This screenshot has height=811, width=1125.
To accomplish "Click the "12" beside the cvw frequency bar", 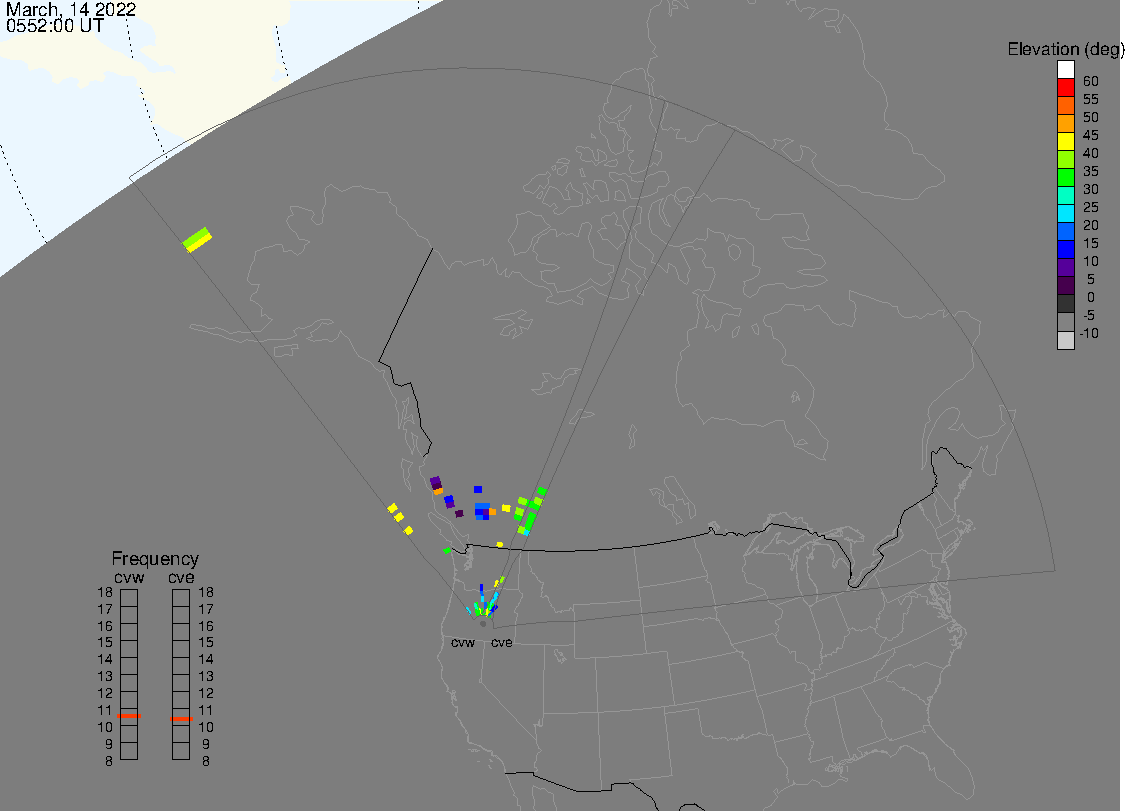I will point(105,693).
